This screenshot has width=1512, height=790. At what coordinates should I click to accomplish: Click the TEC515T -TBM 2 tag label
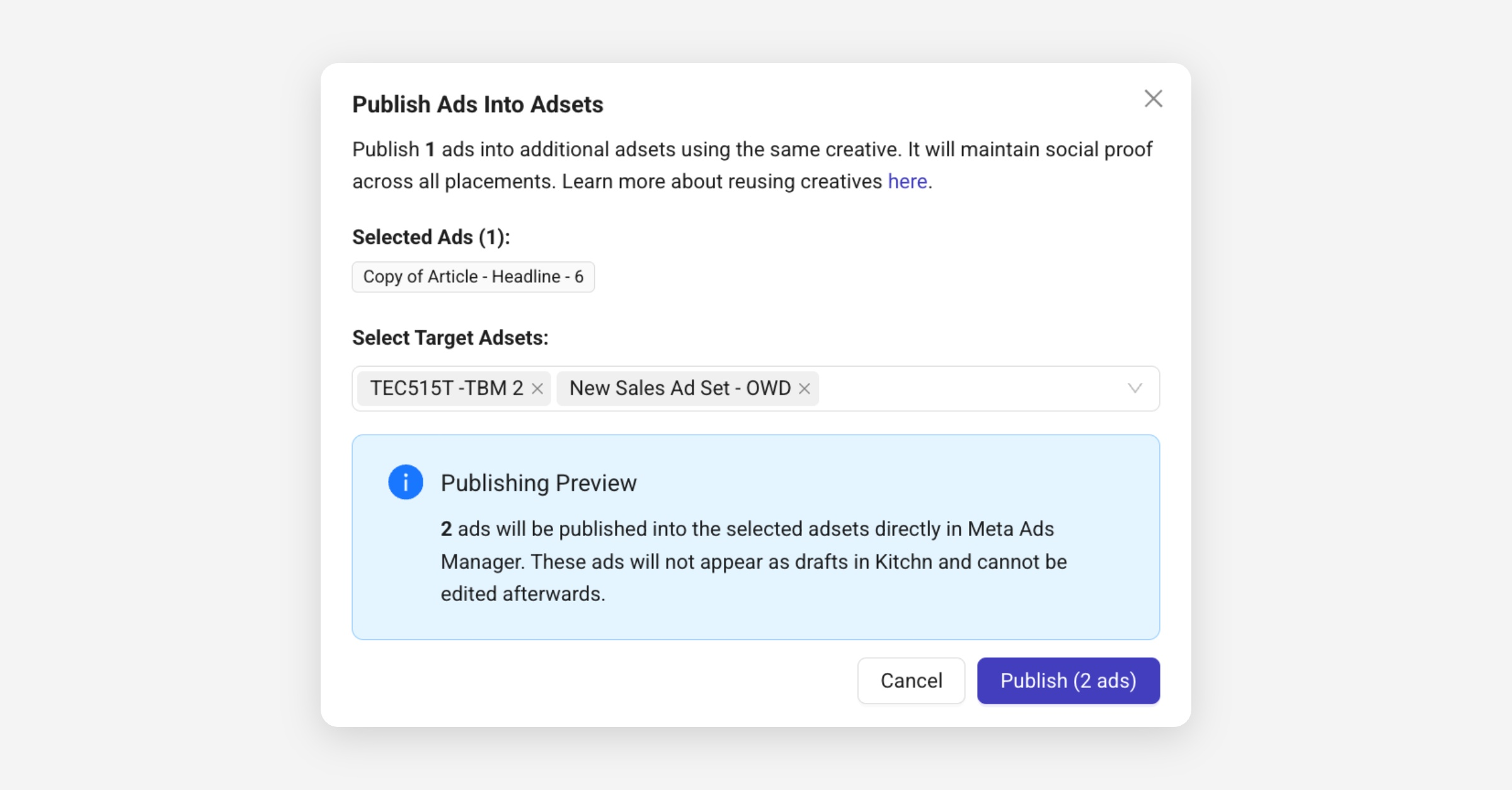pyautogui.click(x=446, y=388)
